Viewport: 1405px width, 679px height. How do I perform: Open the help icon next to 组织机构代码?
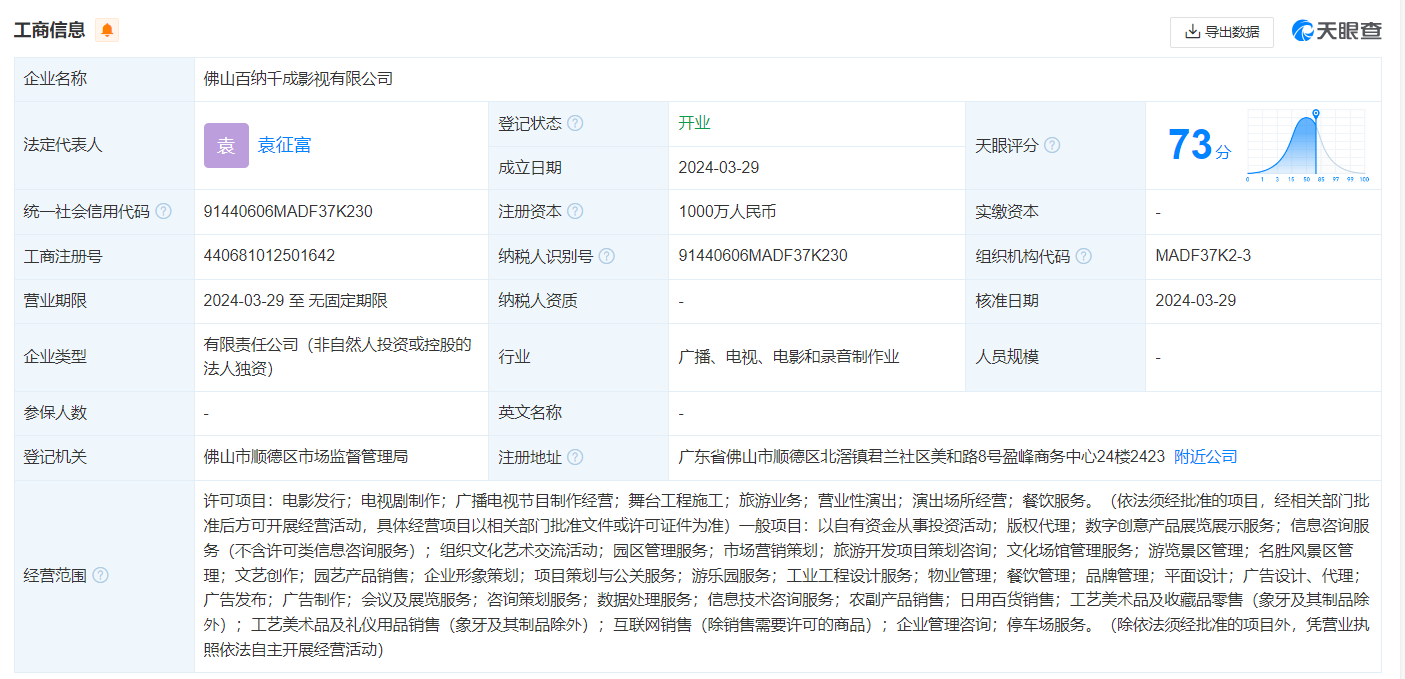tap(1083, 257)
